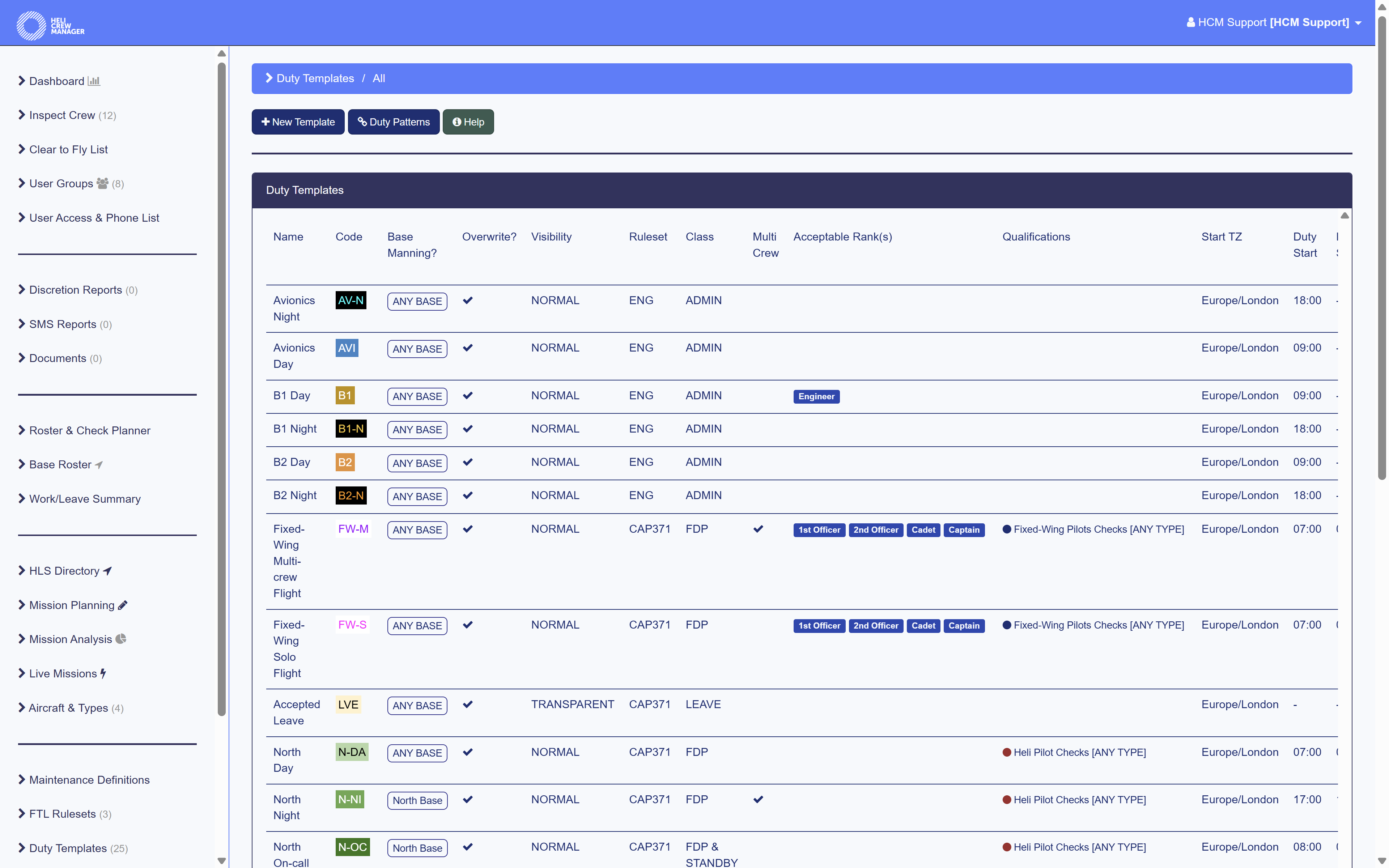This screenshot has height=868, width=1389.
Task: Click the New Template button
Action: pos(298,122)
